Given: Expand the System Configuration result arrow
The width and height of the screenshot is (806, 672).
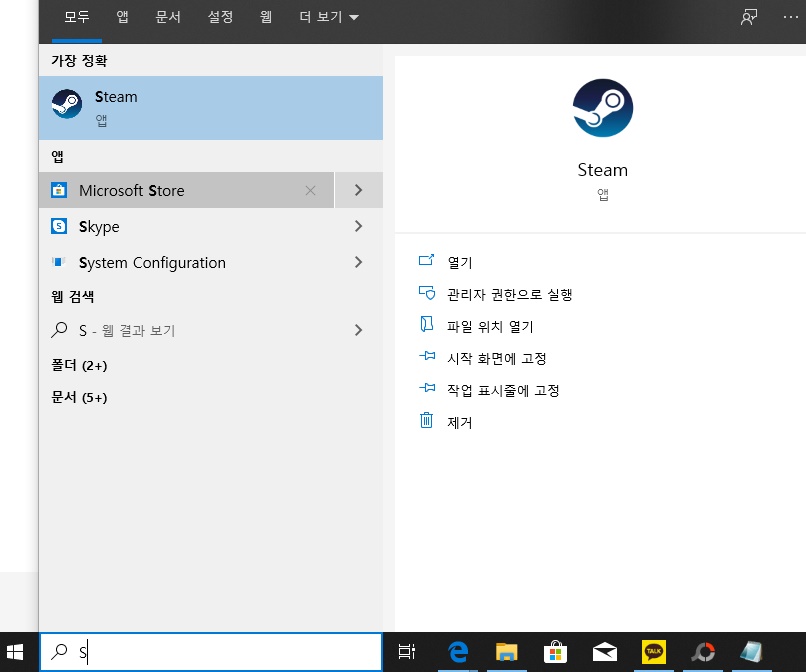Looking at the screenshot, I should 359,262.
